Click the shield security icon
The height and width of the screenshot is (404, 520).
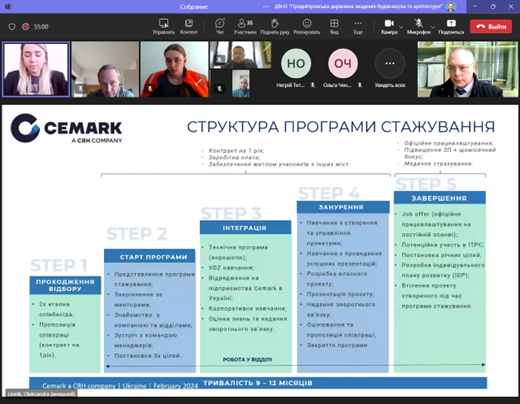click(x=12, y=27)
